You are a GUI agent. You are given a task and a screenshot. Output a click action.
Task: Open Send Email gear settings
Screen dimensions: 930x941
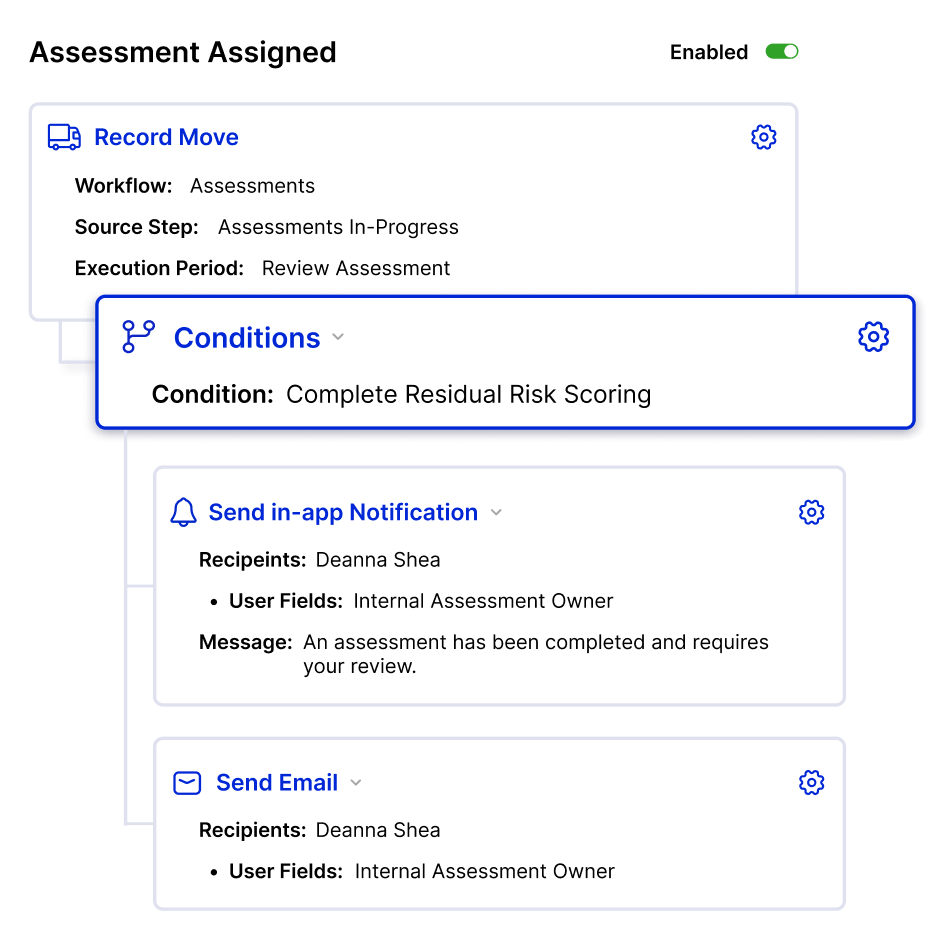[x=811, y=782]
